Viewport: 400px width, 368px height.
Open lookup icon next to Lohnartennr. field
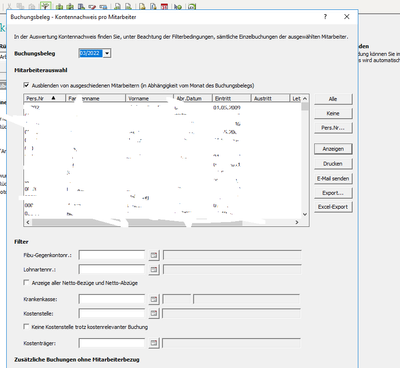tap(154, 269)
